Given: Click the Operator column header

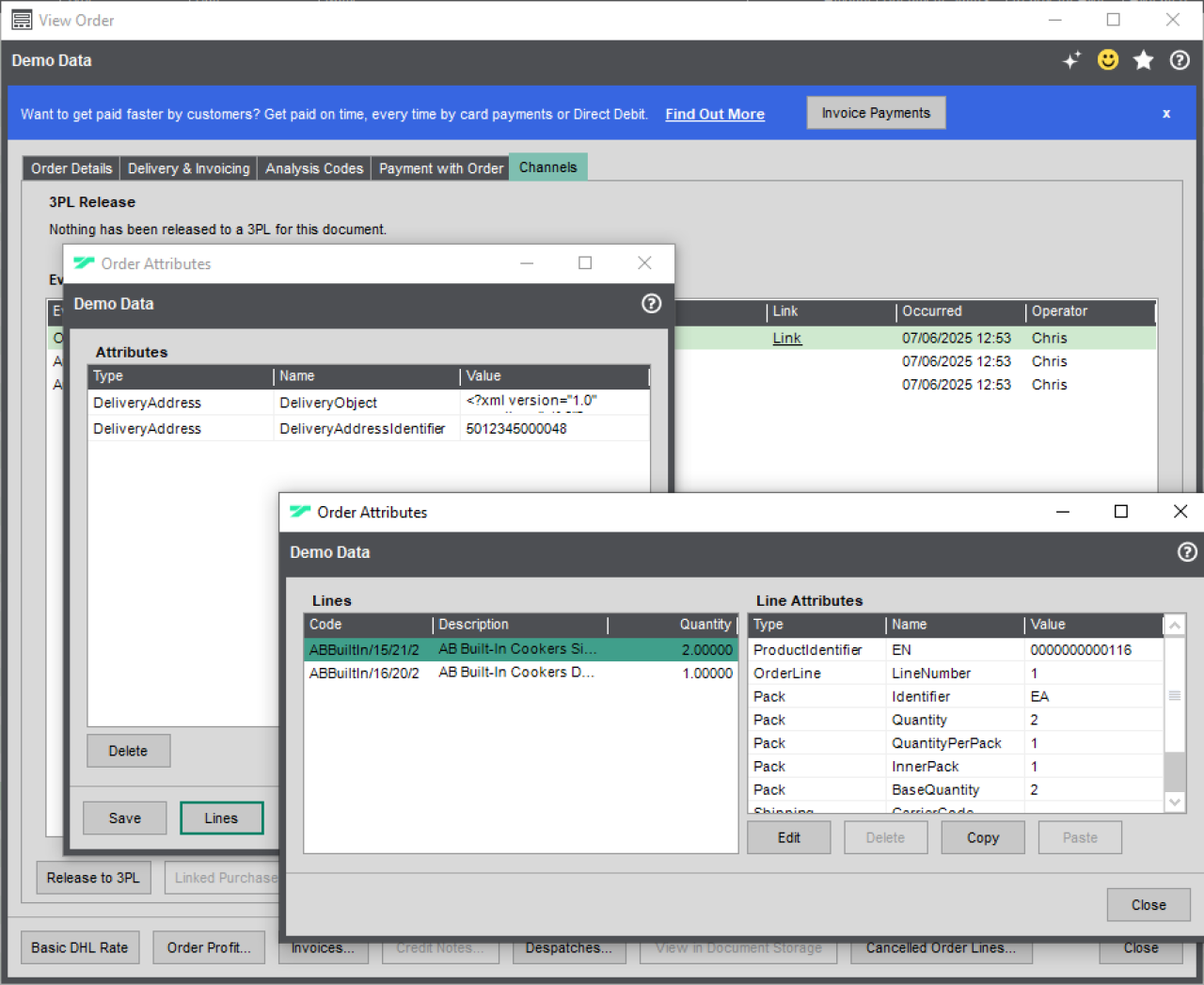Looking at the screenshot, I should tap(1089, 311).
